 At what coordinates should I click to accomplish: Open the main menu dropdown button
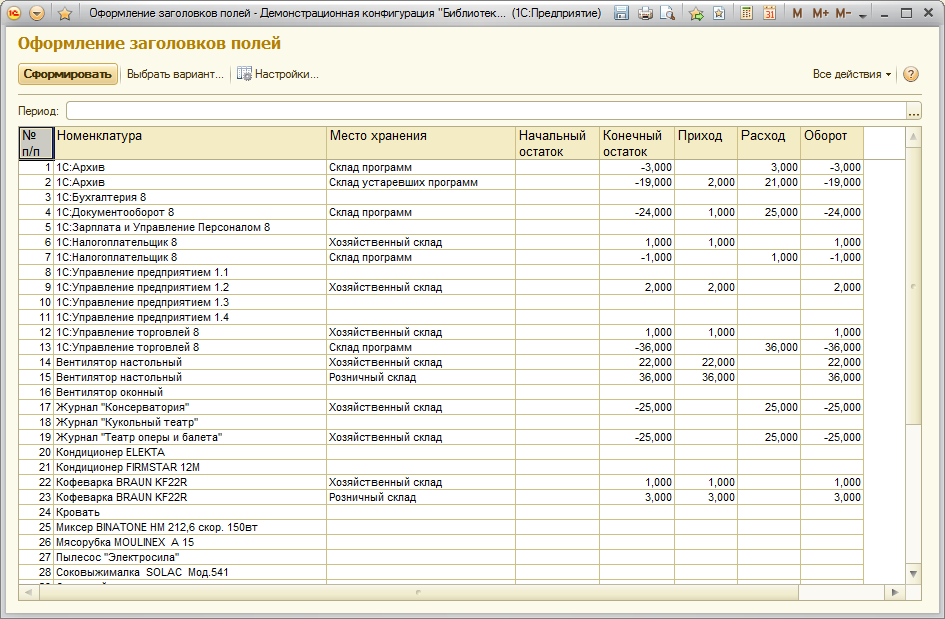point(37,13)
